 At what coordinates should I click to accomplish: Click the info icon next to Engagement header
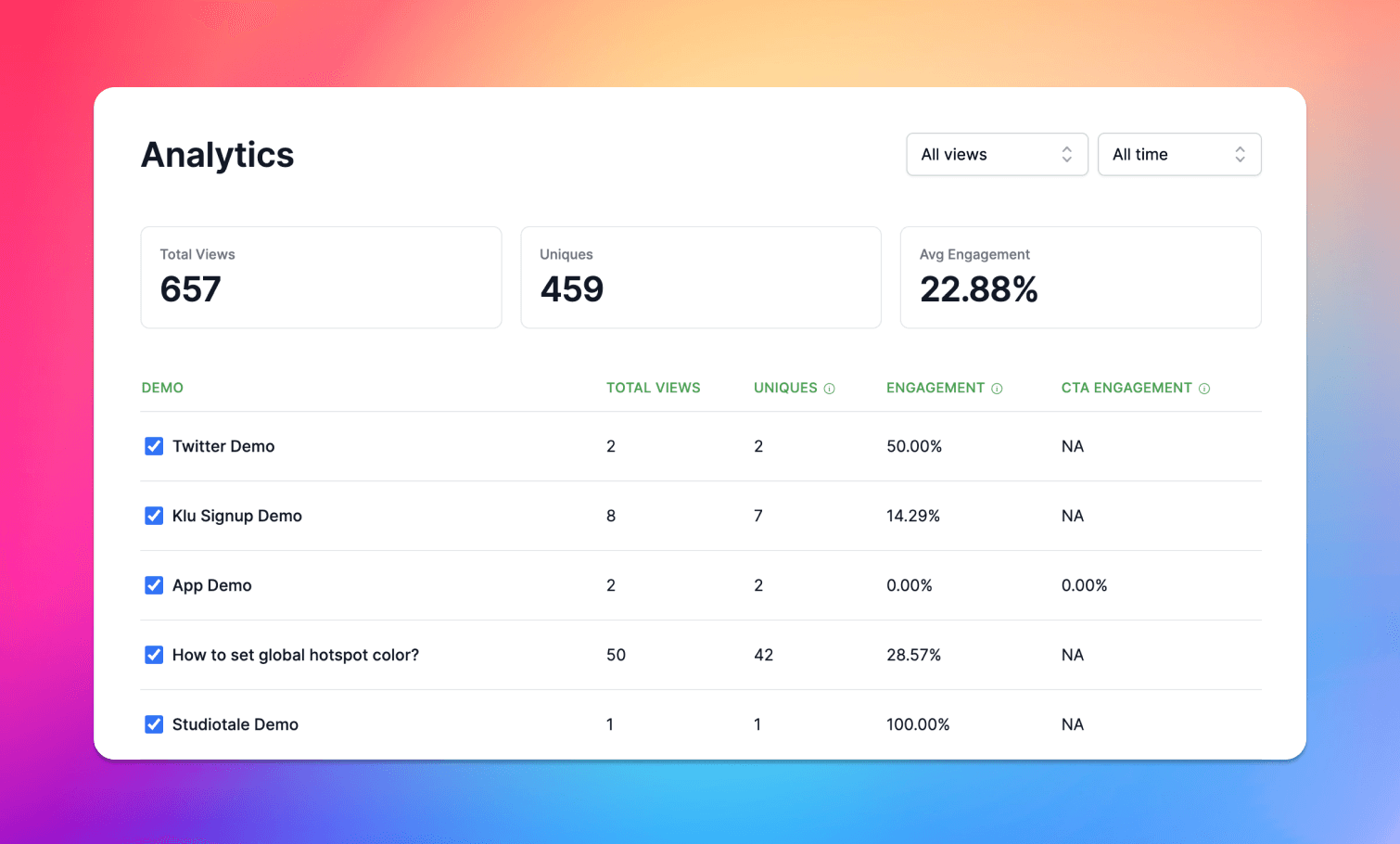coord(998,388)
